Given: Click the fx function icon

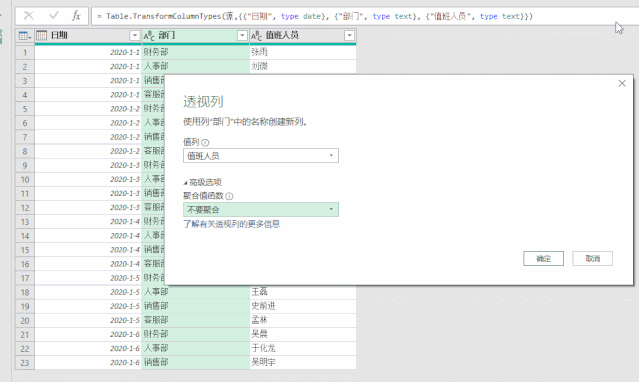Looking at the screenshot, I should click(76, 16).
